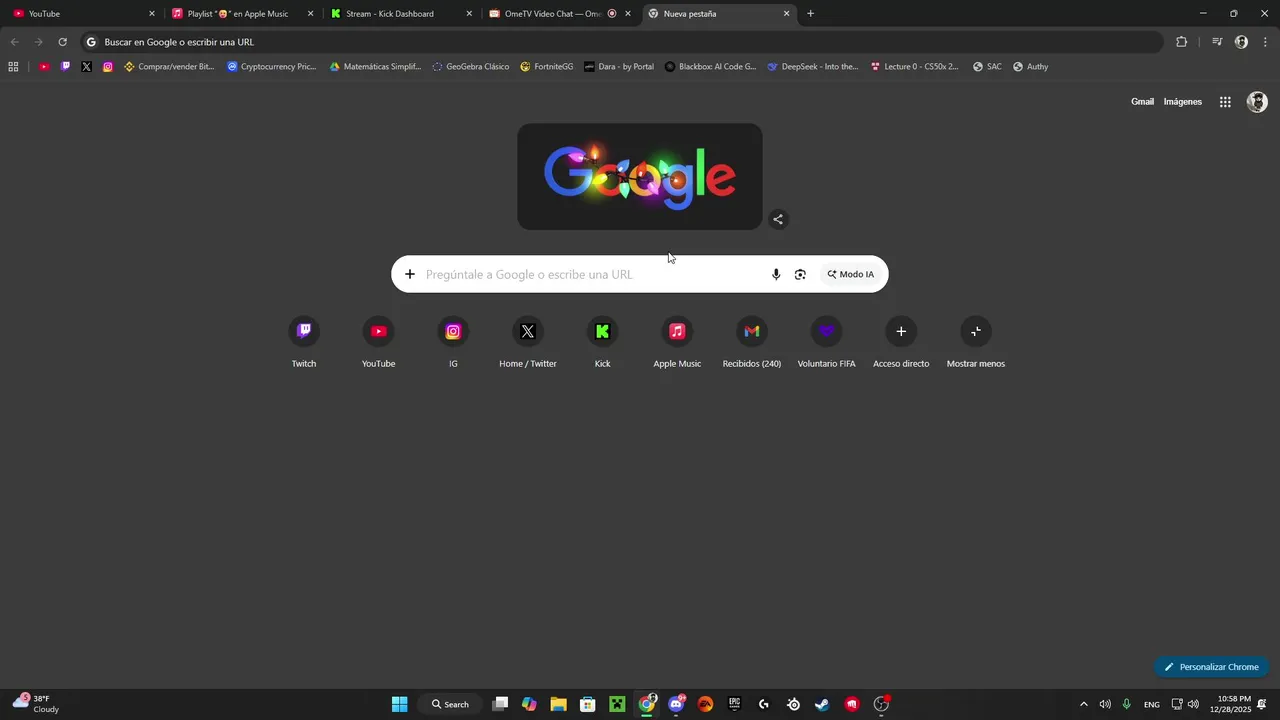Share the Google holiday doodle

click(x=778, y=219)
